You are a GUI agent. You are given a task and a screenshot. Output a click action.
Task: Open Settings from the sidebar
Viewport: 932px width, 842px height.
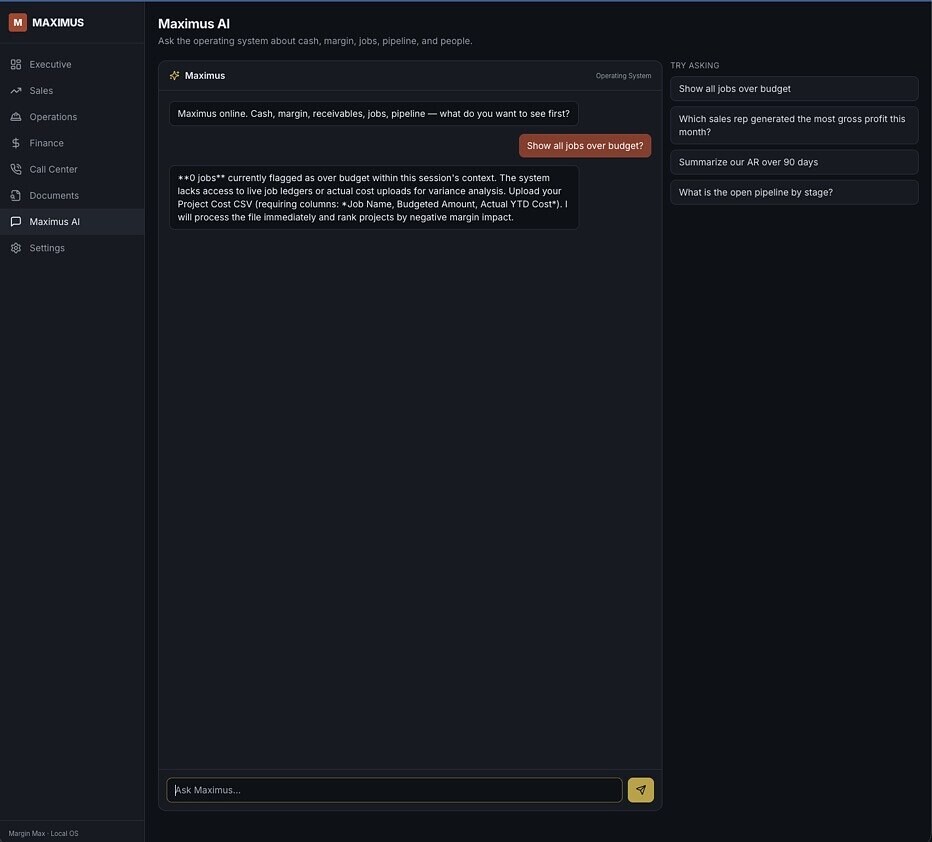point(72,248)
